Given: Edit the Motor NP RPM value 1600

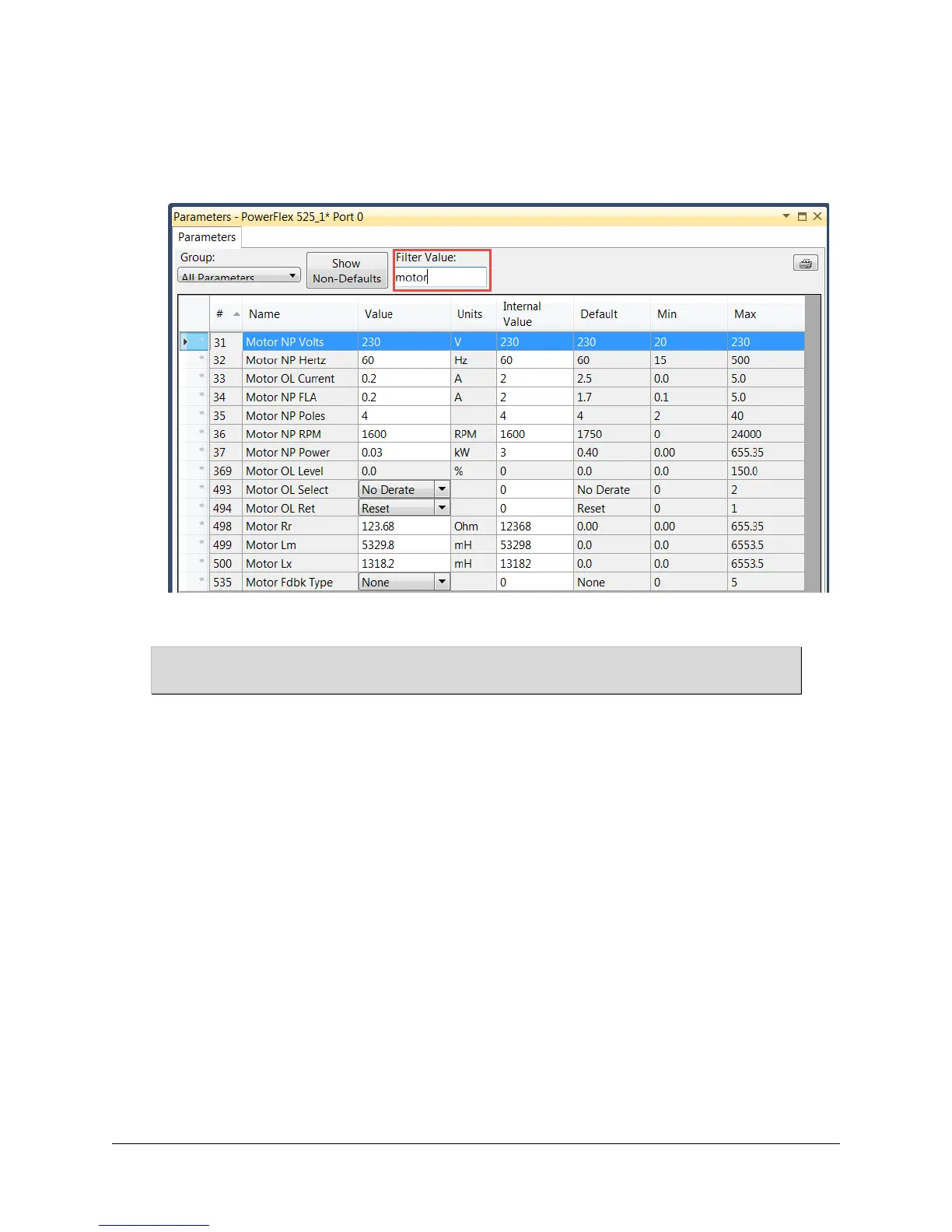Looking at the screenshot, I should tap(404, 434).
